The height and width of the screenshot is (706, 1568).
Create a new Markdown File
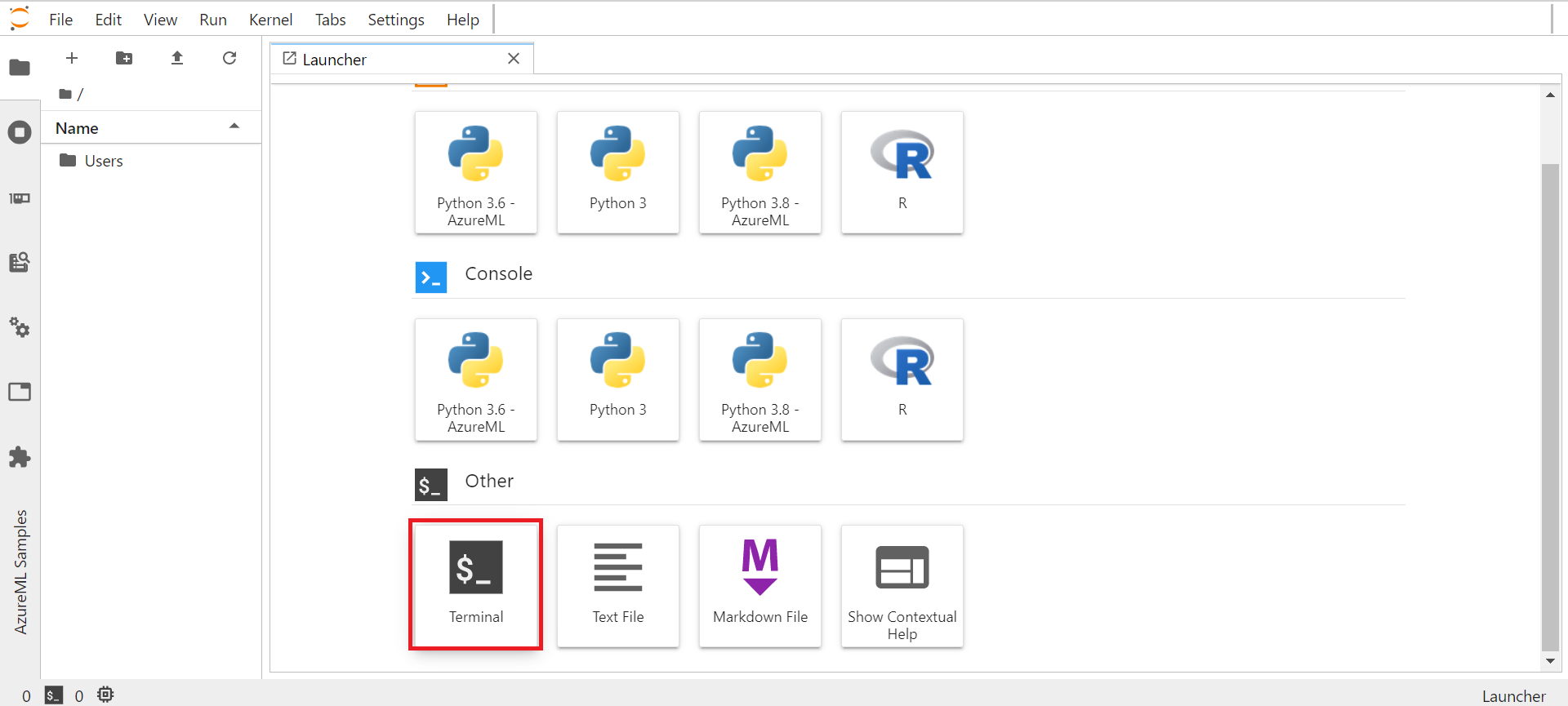760,586
